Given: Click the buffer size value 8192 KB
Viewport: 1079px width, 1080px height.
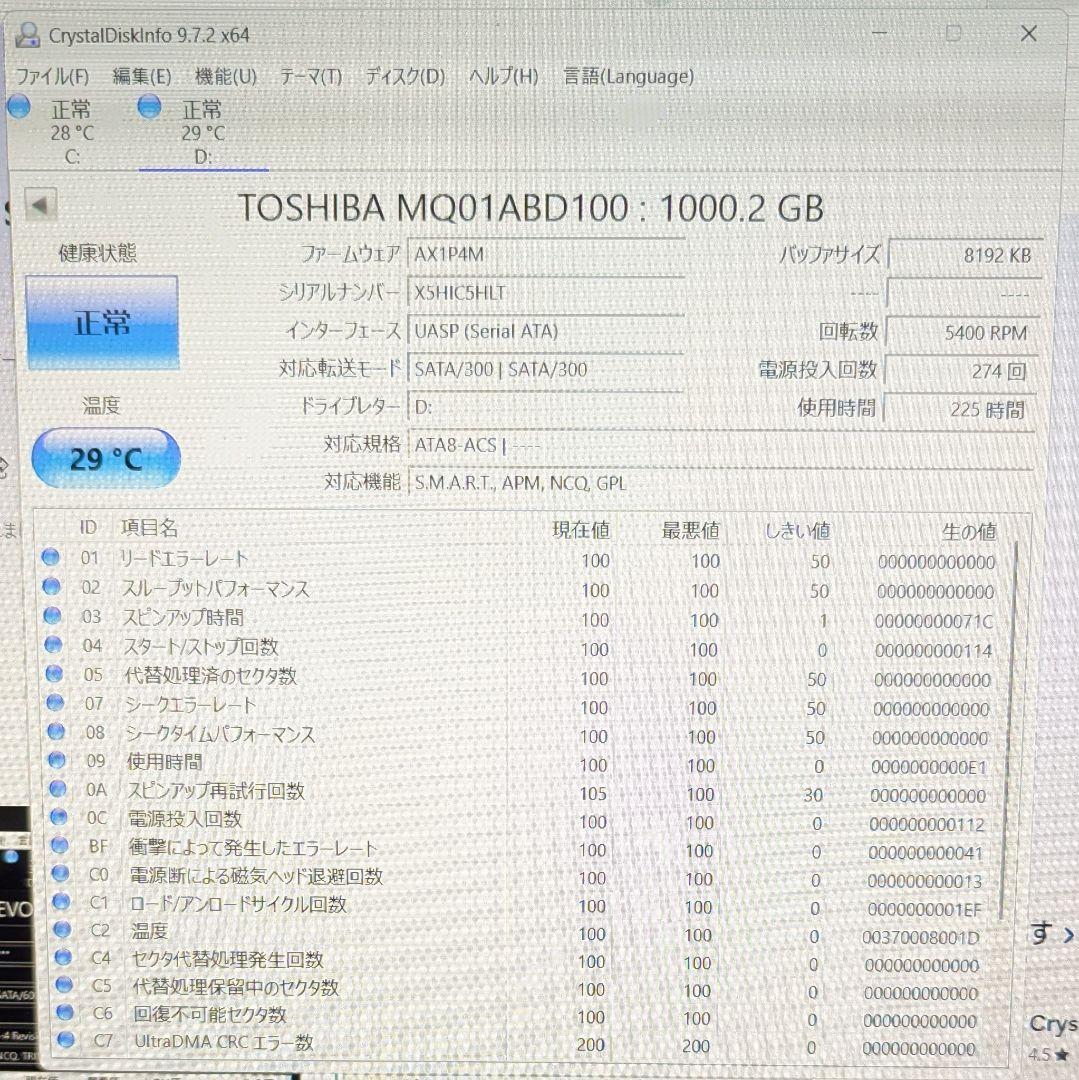Looking at the screenshot, I should pyautogui.click(x=965, y=256).
